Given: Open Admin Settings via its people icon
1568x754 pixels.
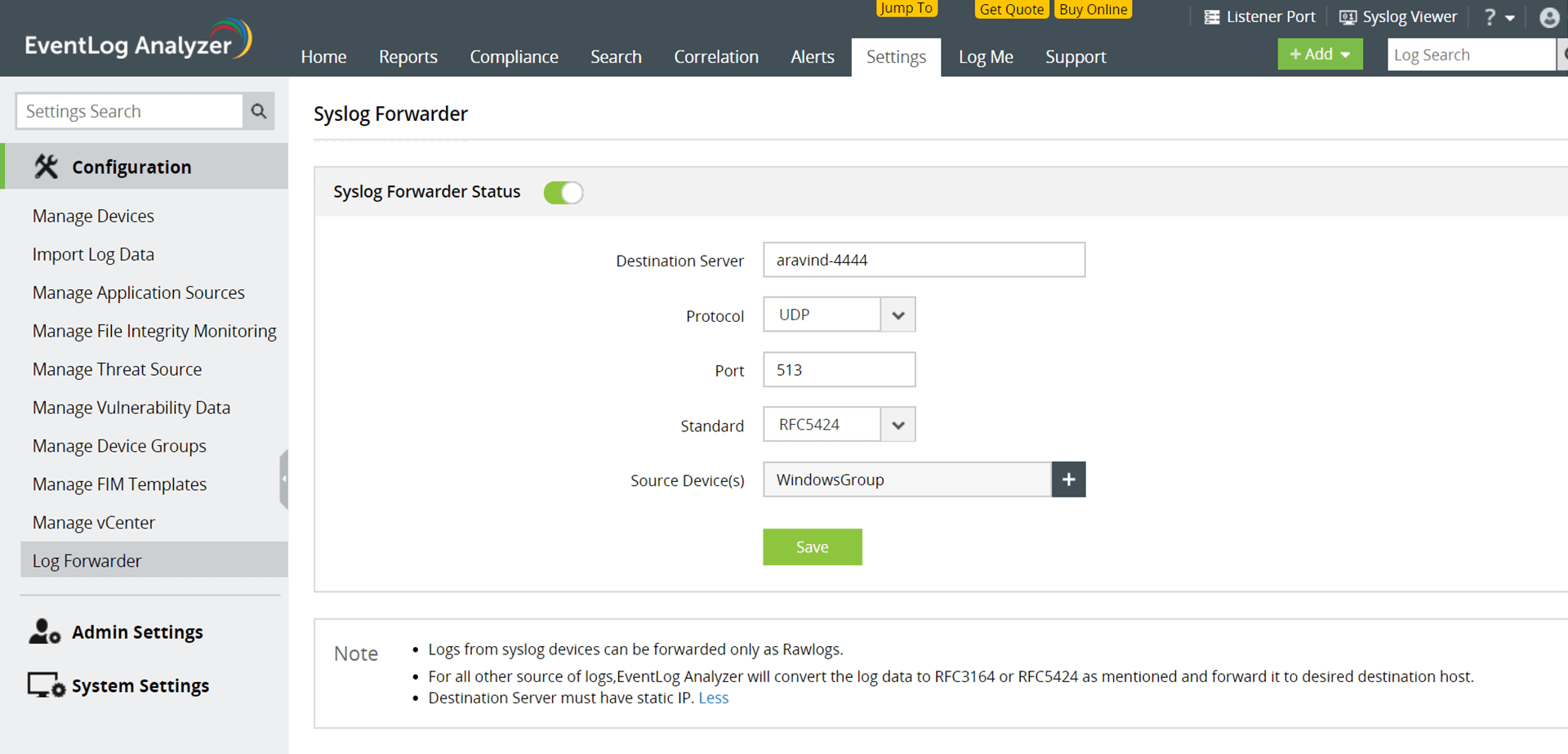Looking at the screenshot, I should click(x=45, y=631).
